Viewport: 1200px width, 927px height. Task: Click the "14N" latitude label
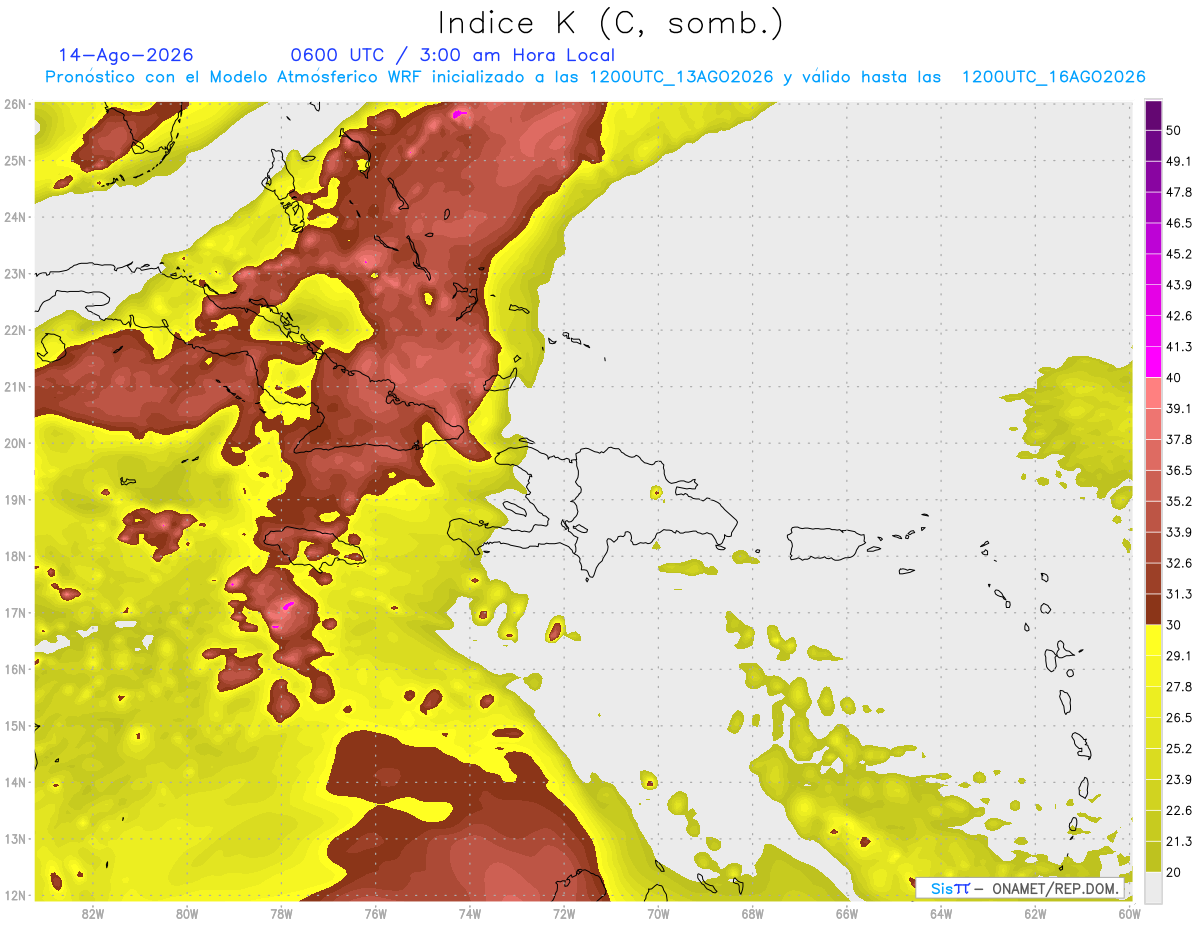pos(14,782)
